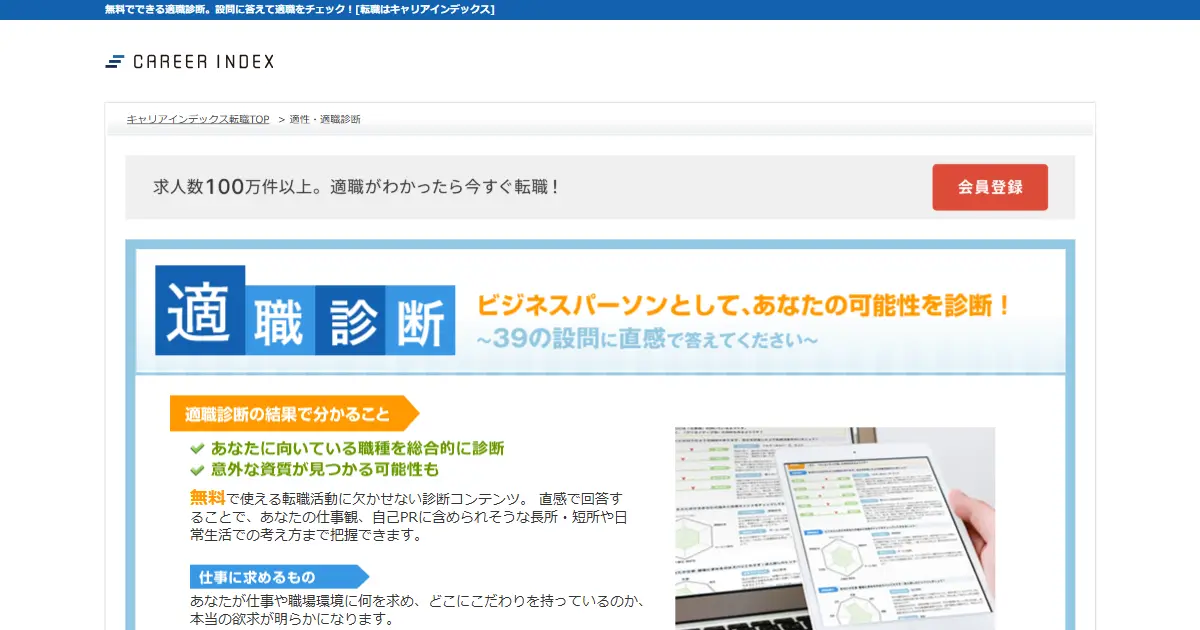
Task: Click the 適性・適職診断 breadcrumb text
Action: click(325, 119)
